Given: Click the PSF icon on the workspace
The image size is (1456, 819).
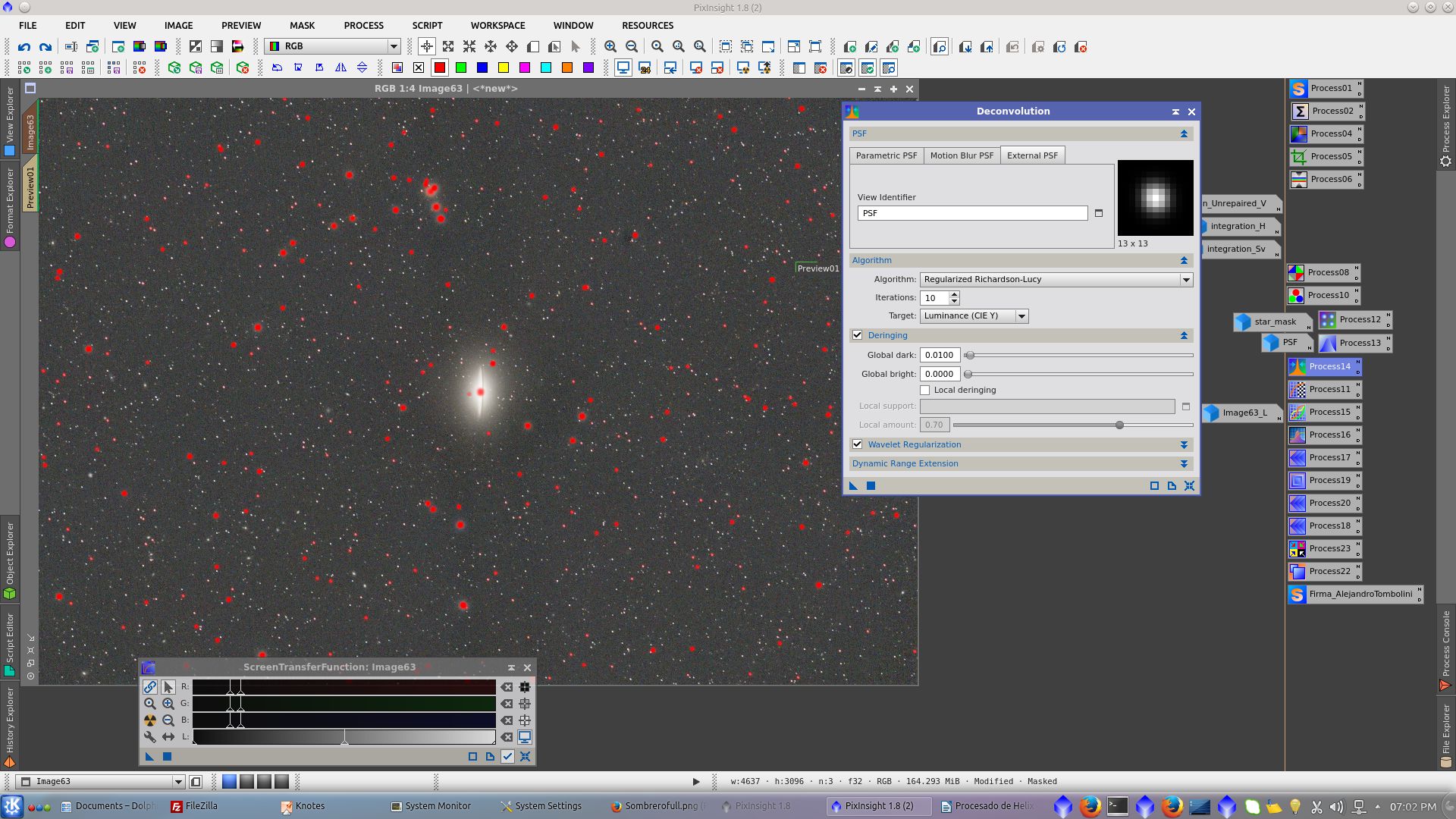Looking at the screenshot, I should (x=1286, y=343).
